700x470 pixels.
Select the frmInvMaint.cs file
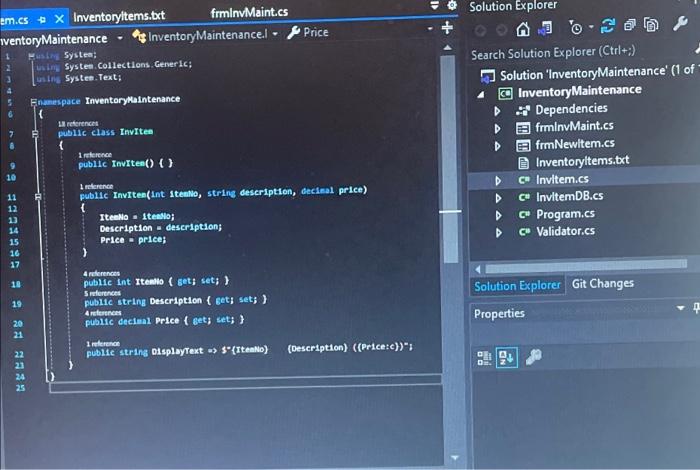pyautogui.click(x=574, y=127)
